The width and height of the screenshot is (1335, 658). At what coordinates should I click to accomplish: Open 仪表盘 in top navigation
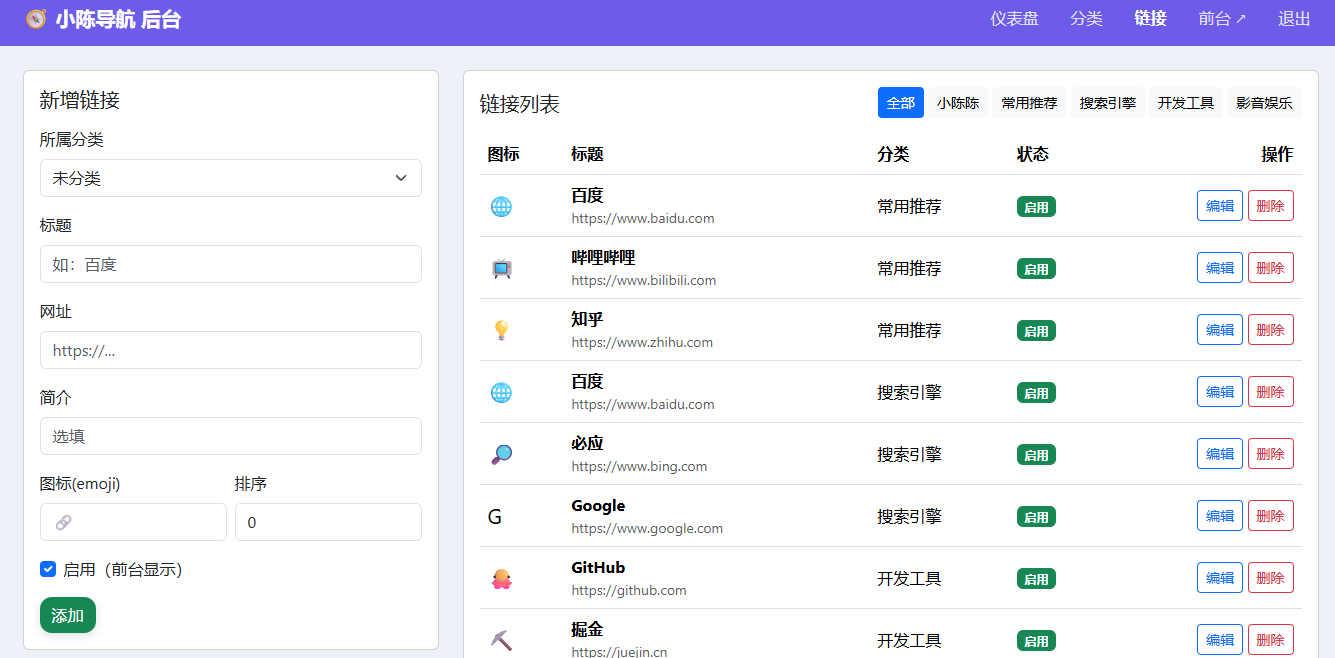1014,19
